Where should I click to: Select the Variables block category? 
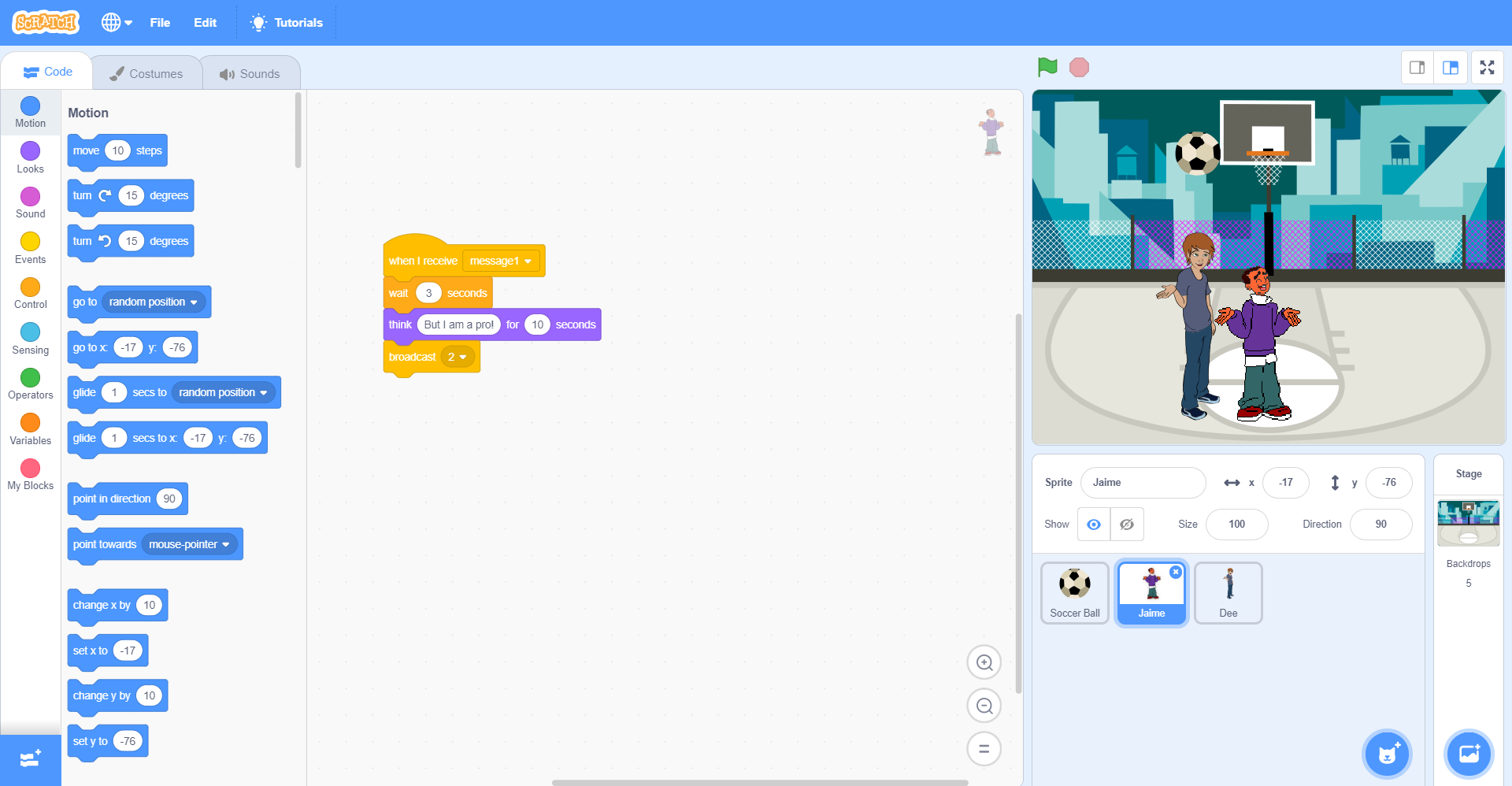tap(31, 430)
